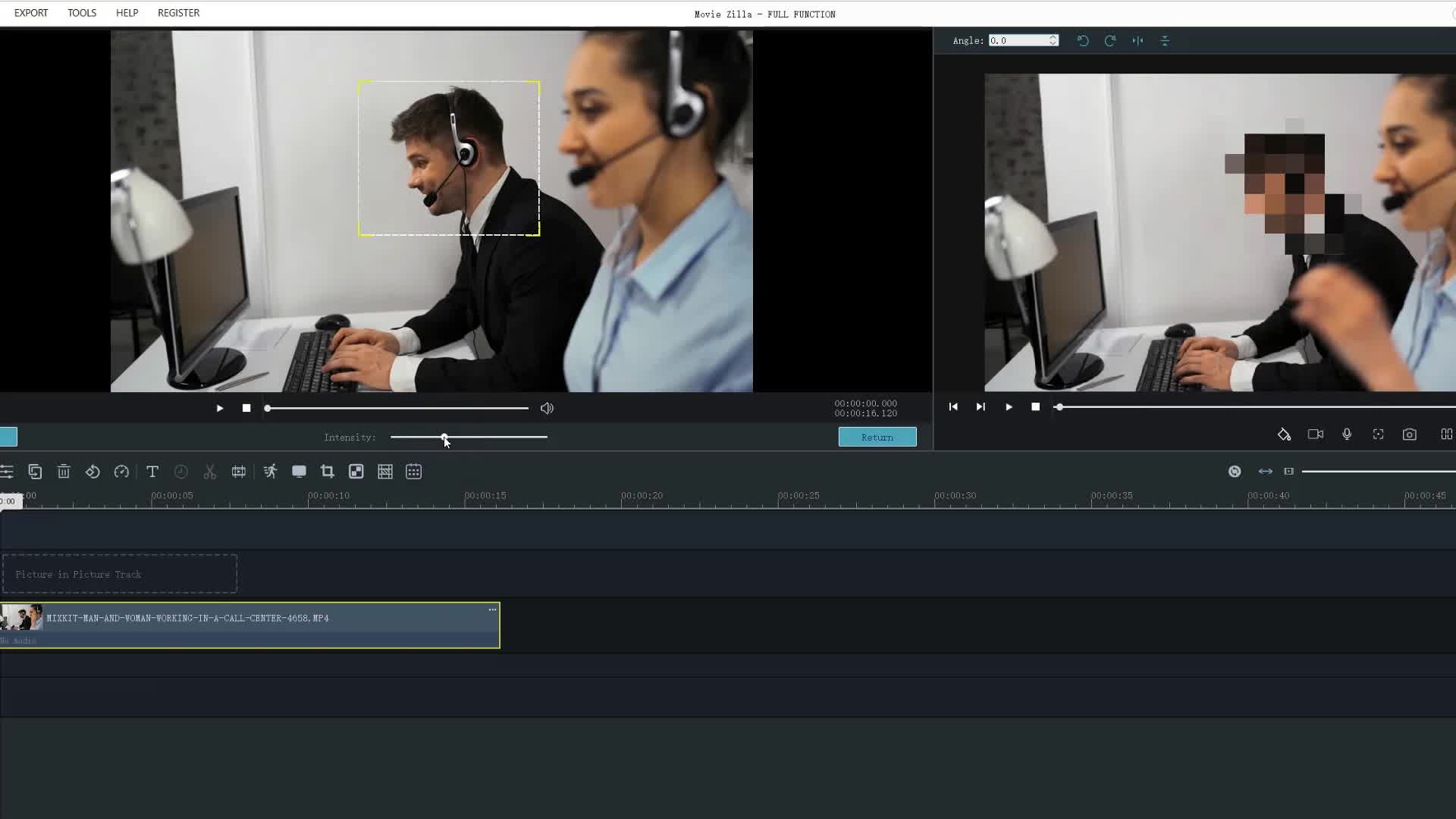
Task: Select the crop tool icon
Action: [328, 472]
